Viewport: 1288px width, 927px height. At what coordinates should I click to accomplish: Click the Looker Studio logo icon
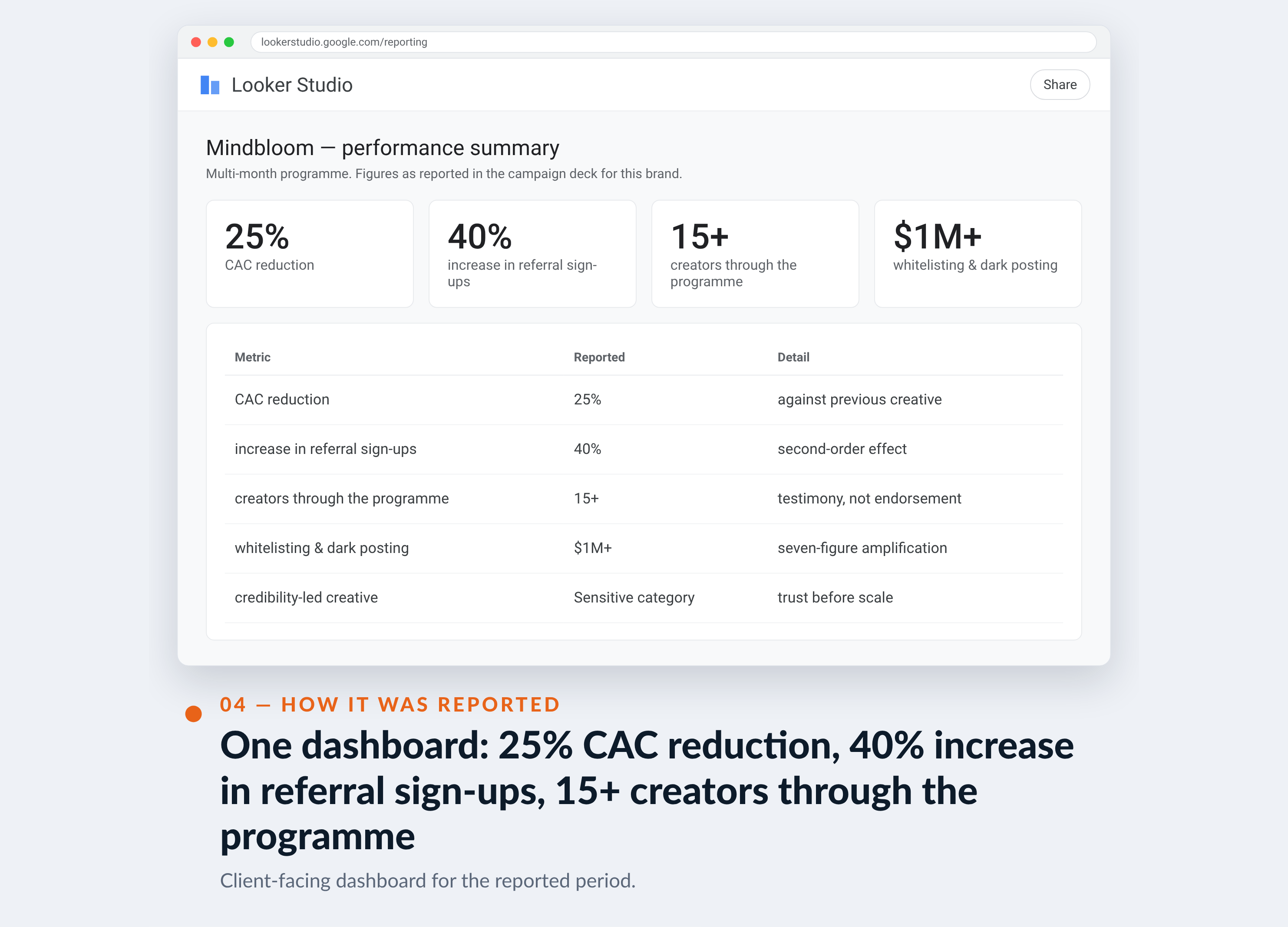click(x=210, y=85)
